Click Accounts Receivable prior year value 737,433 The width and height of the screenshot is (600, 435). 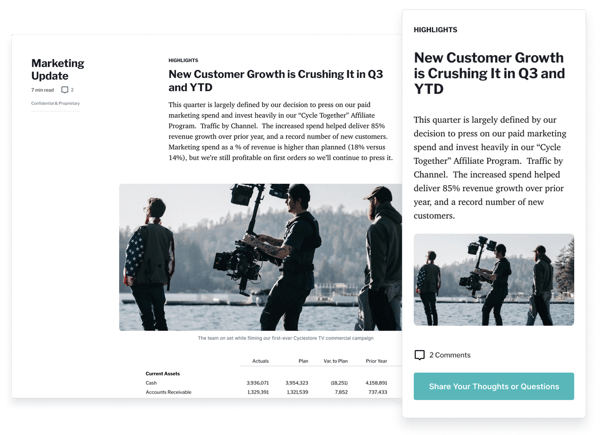point(378,392)
